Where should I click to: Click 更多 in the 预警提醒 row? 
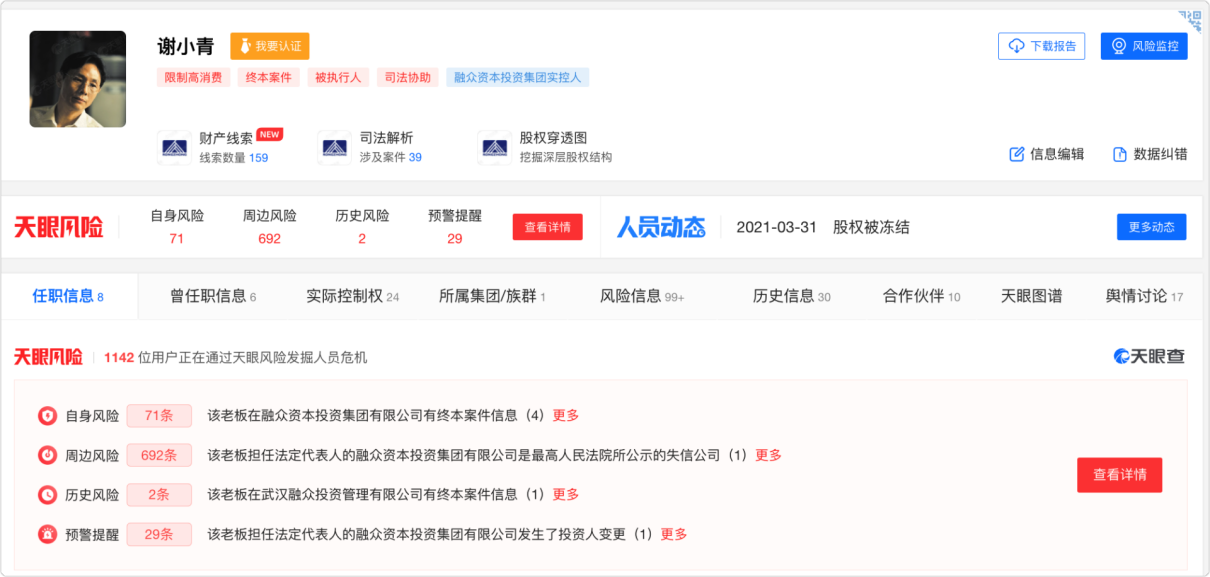(674, 534)
